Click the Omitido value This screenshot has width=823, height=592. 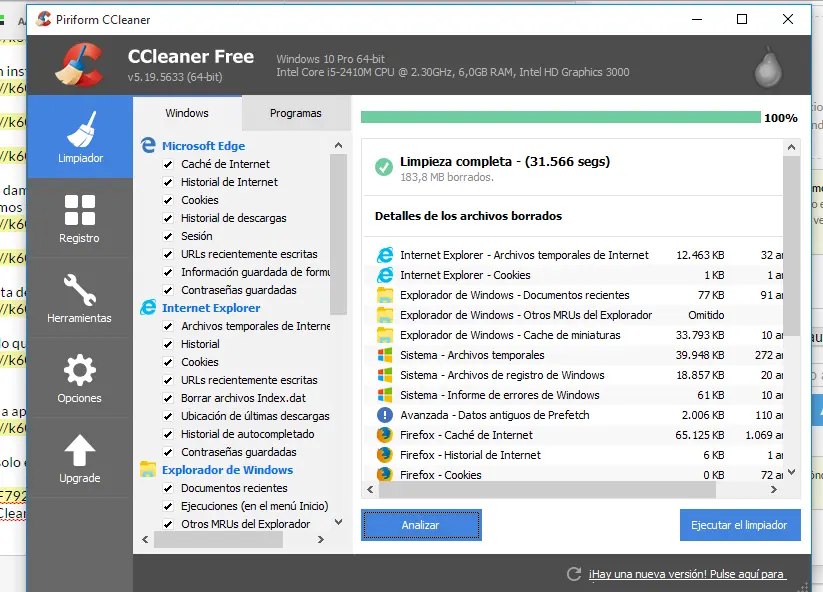click(706, 315)
